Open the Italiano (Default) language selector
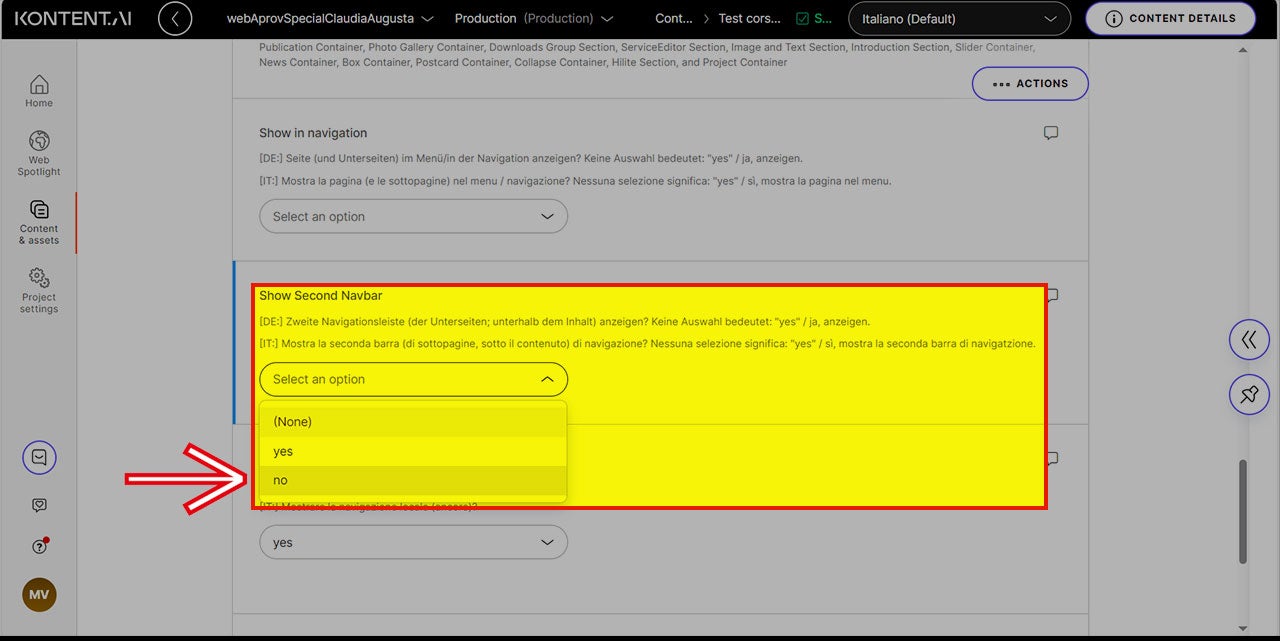Screen dimensions: 1280x641 (958, 19)
